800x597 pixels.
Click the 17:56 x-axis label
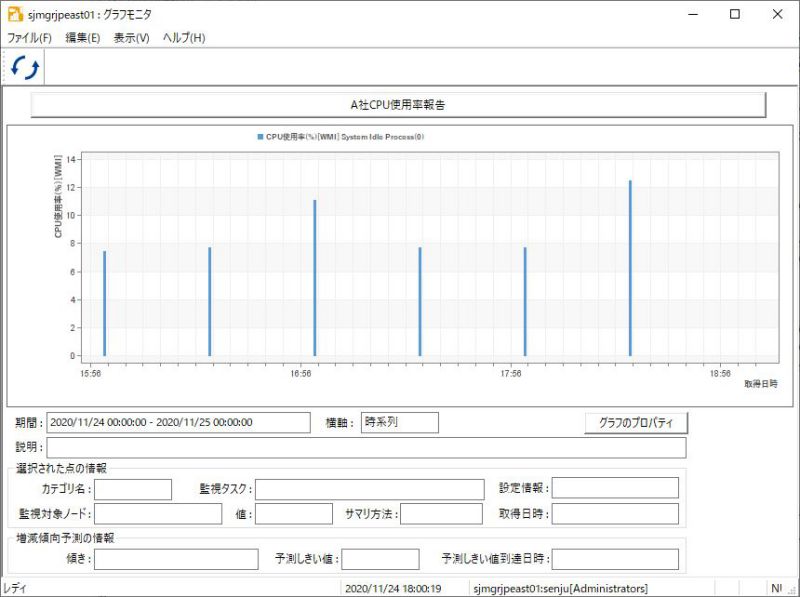click(511, 374)
